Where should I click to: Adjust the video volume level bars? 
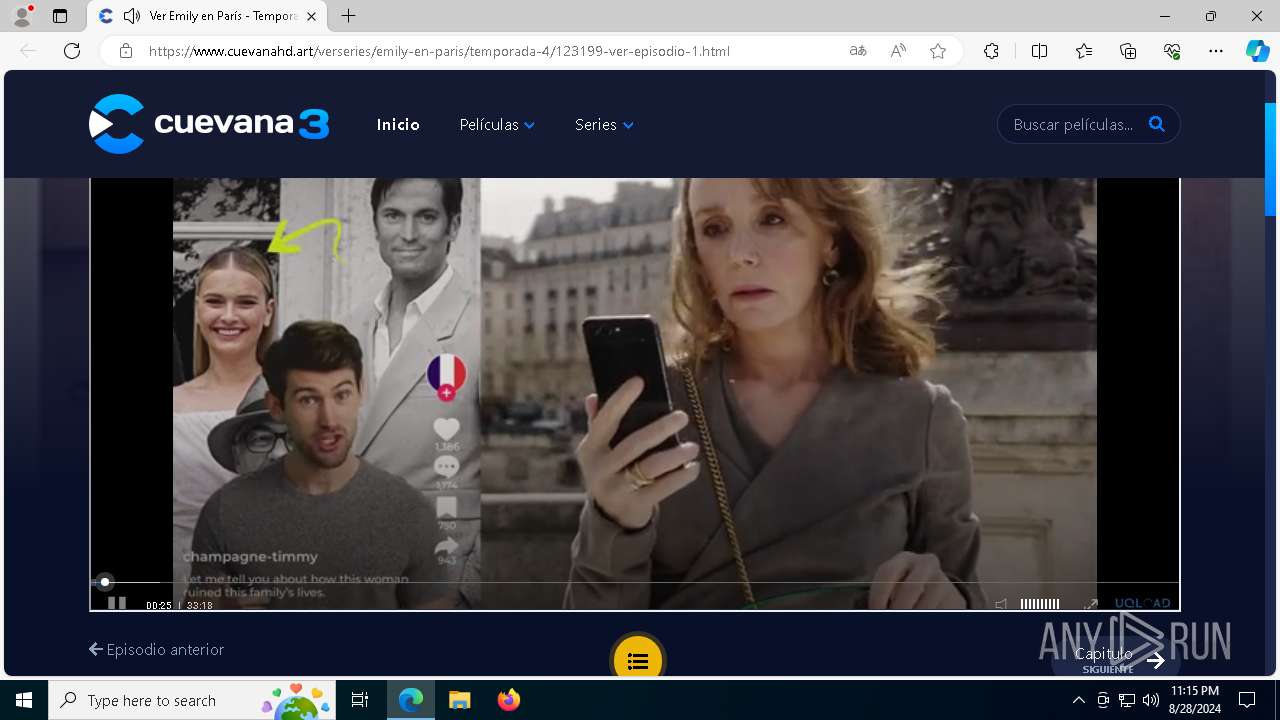tap(1040, 604)
